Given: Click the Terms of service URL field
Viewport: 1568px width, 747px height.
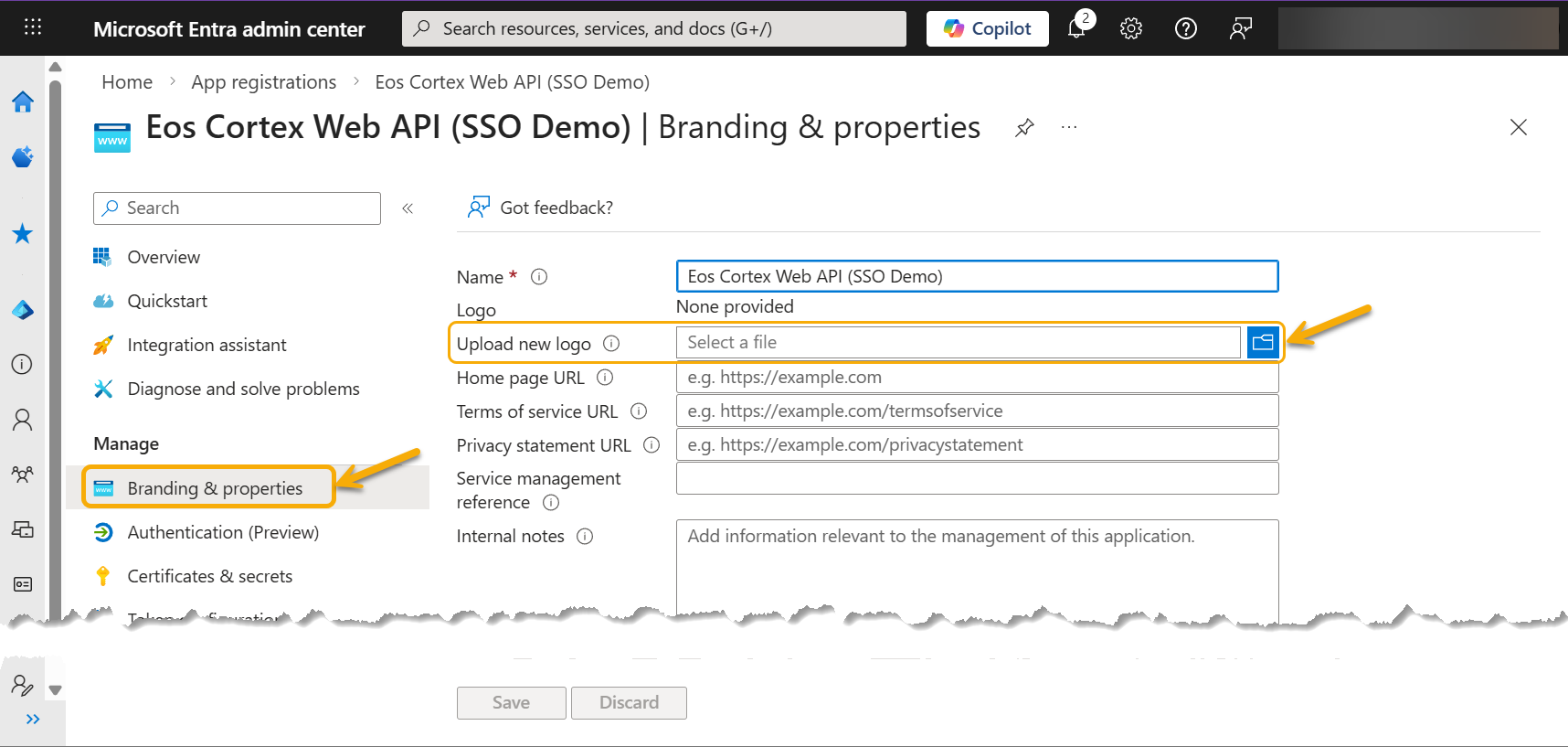Looking at the screenshot, I should pos(977,411).
